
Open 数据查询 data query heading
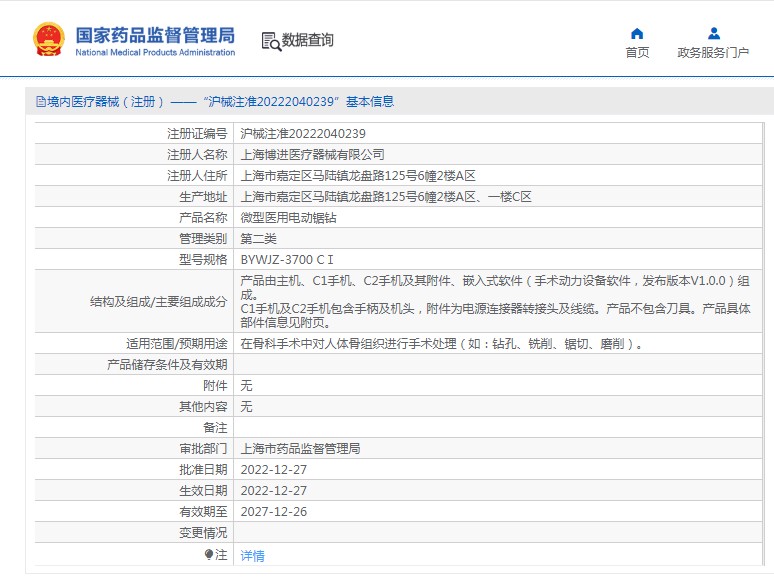tap(308, 40)
